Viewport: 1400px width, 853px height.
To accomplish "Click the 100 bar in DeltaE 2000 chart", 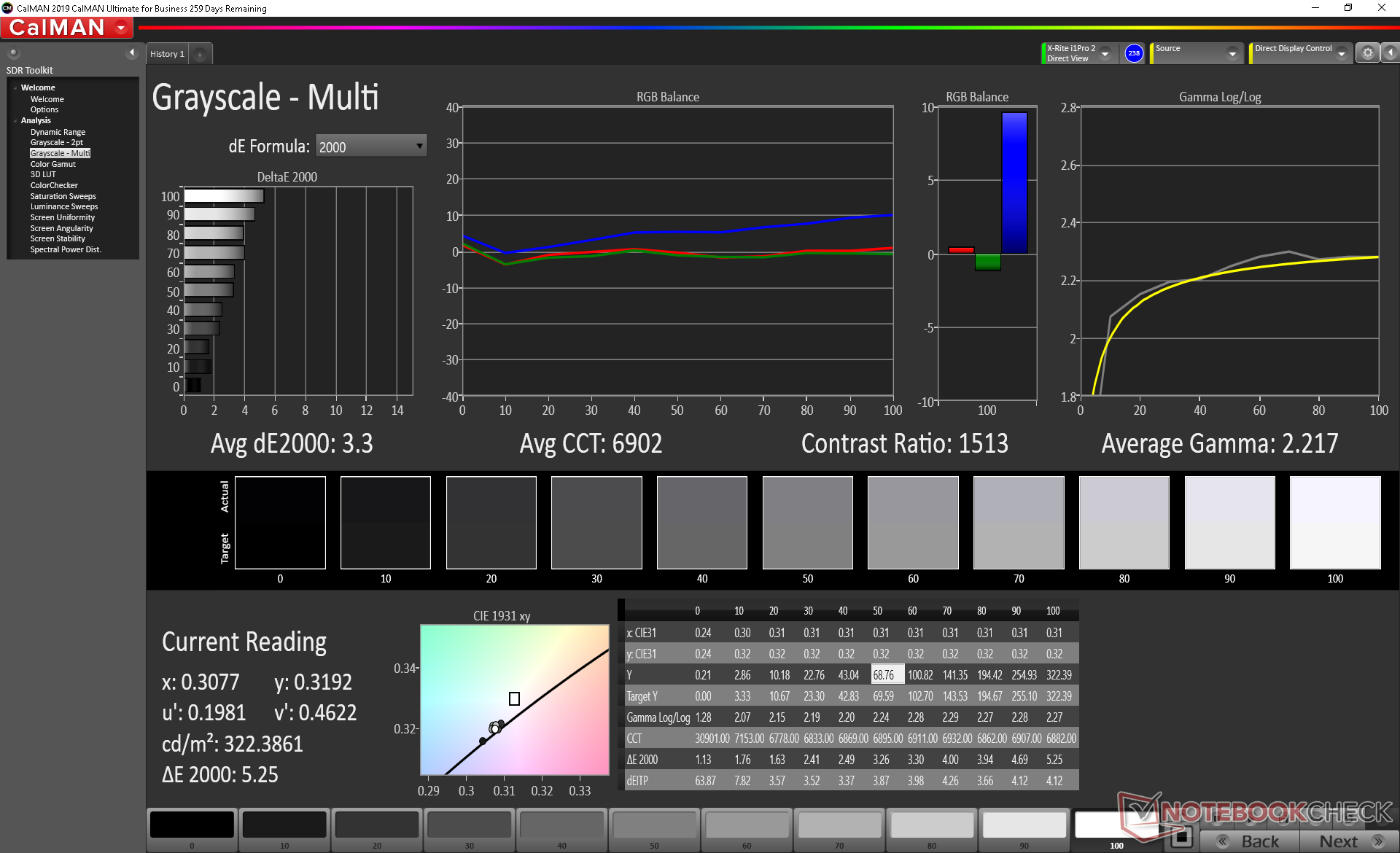I will 224,196.
